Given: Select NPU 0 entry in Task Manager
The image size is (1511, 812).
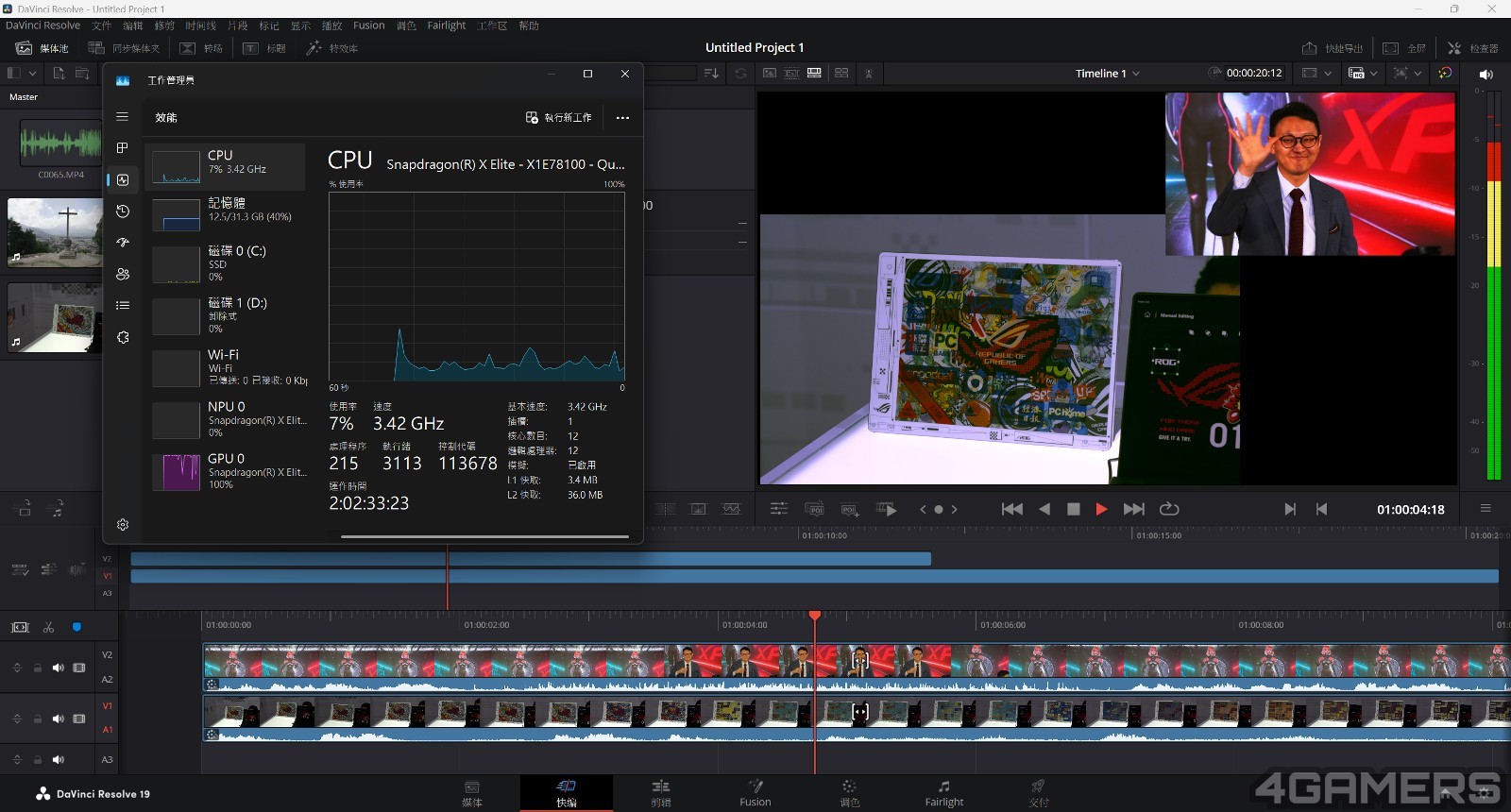Looking at the screenshot, I should [226, 419].
